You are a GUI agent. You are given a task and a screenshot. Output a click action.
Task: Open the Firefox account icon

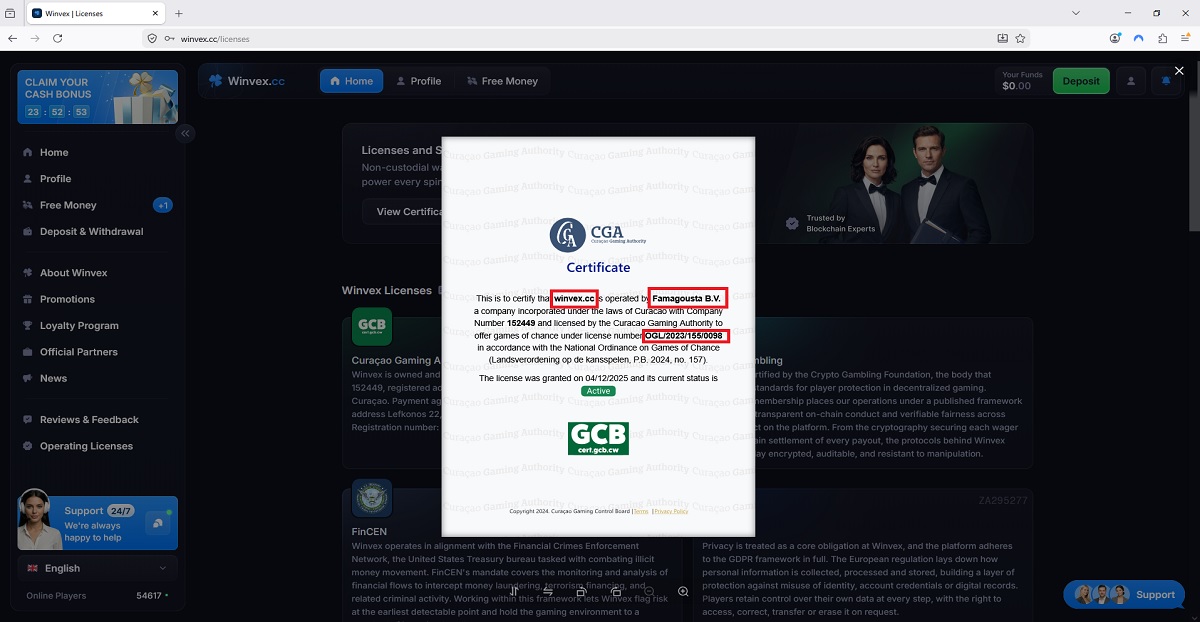coord(1115,38)
